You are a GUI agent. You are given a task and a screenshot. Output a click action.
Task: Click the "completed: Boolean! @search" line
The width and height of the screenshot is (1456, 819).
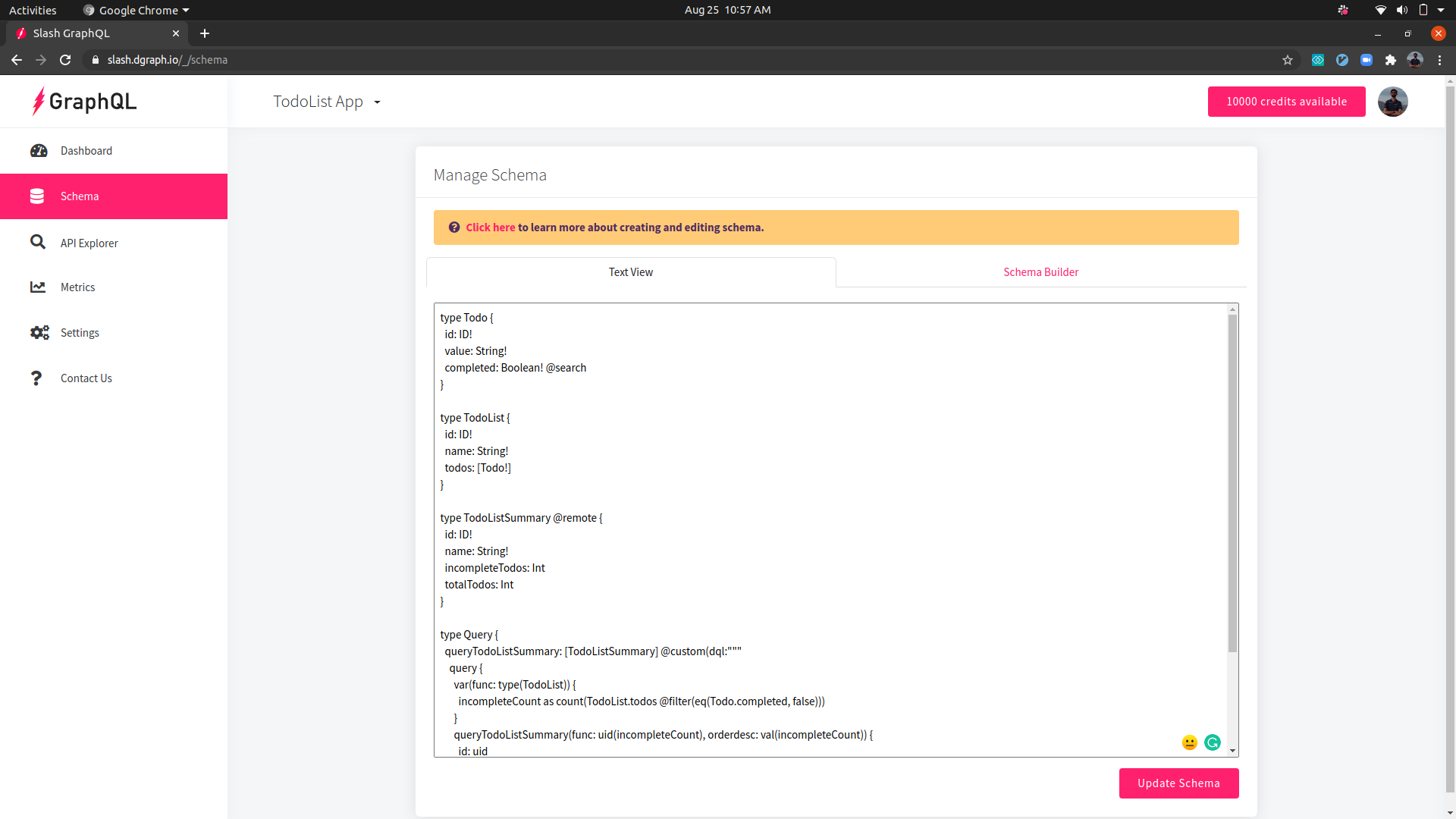(x=515, y=368)
